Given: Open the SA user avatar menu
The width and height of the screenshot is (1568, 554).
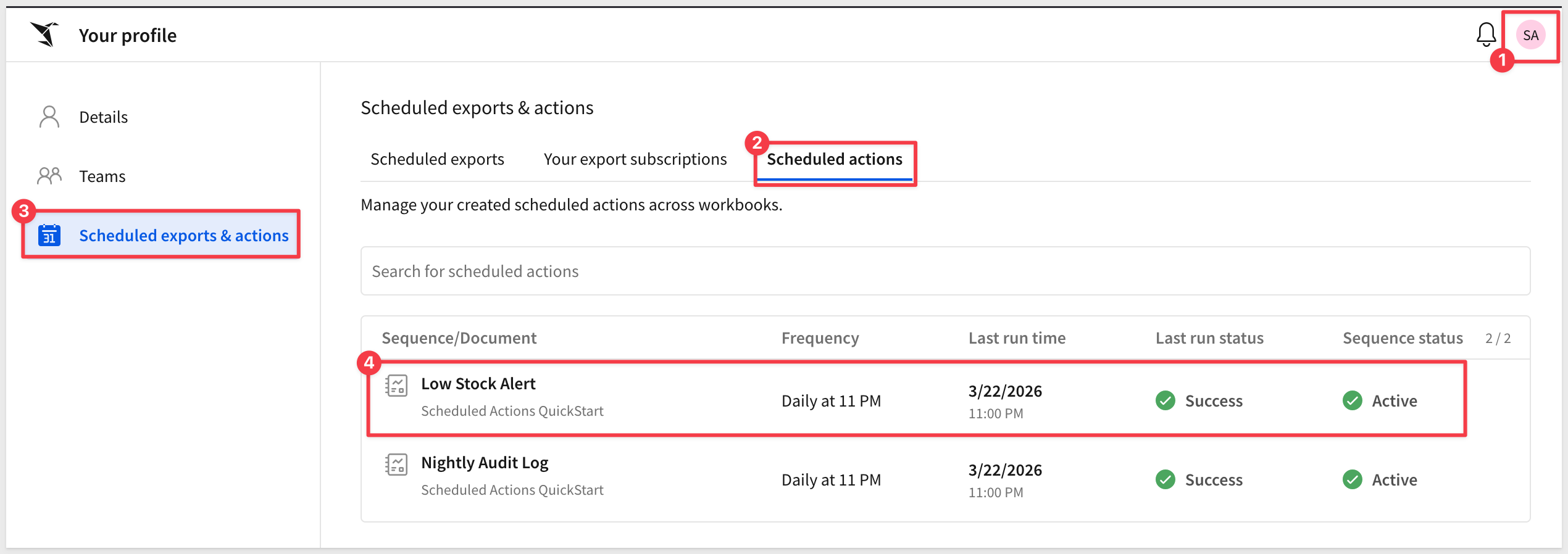Looking at the screenshot, I should click(1530, 35).
